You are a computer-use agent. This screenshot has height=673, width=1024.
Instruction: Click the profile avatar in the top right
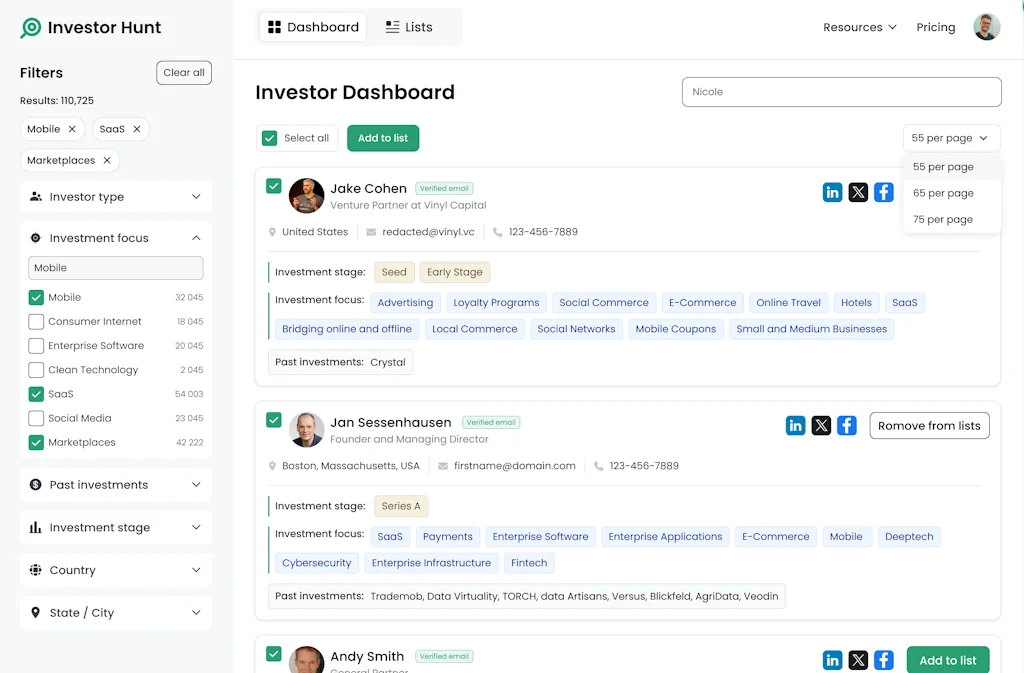pos(986,27)
